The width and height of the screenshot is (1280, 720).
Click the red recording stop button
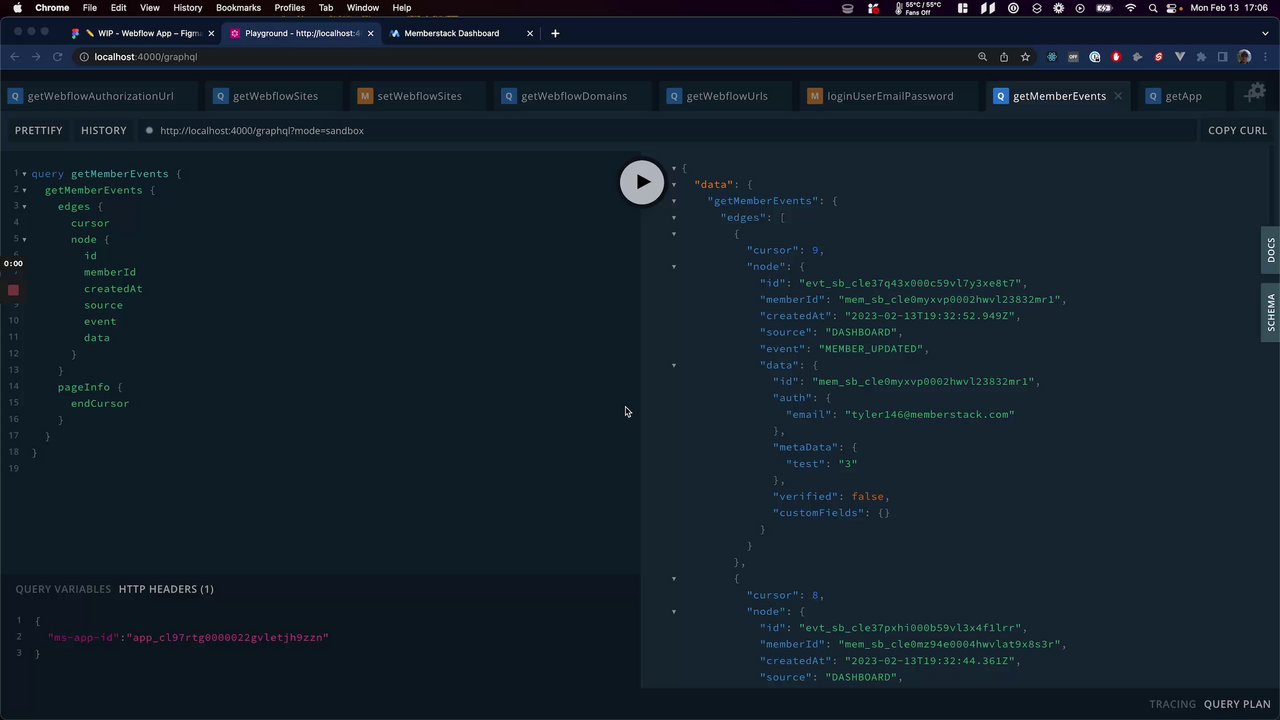13,290
